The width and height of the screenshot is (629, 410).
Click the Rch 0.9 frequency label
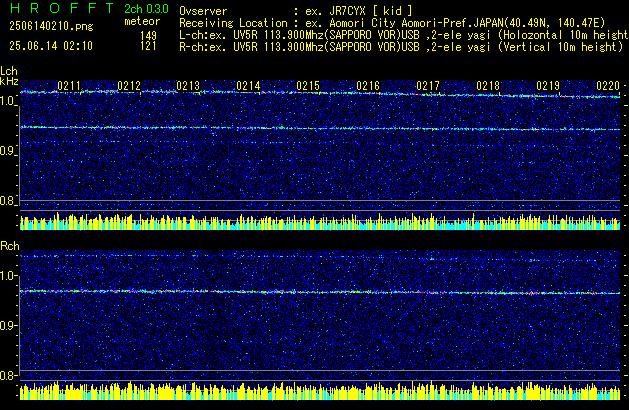pos(8,325)
